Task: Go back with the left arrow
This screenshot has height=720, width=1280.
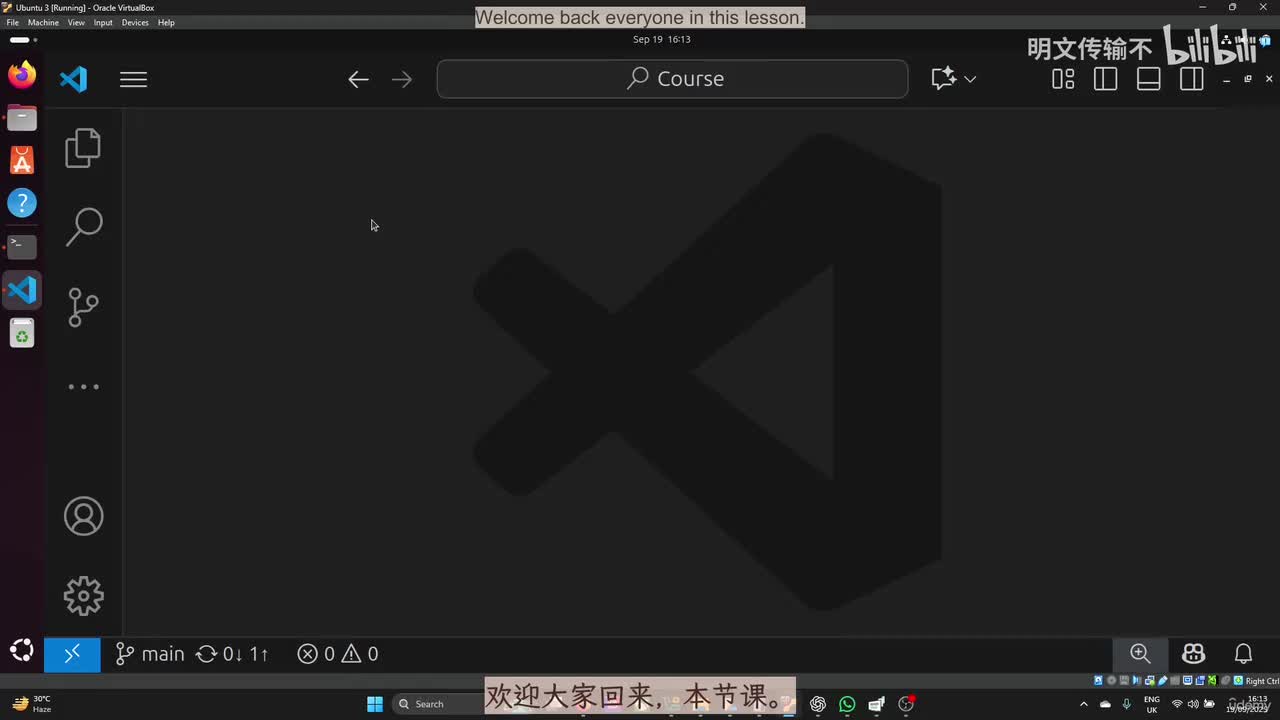Action: (x=358, y=79)
